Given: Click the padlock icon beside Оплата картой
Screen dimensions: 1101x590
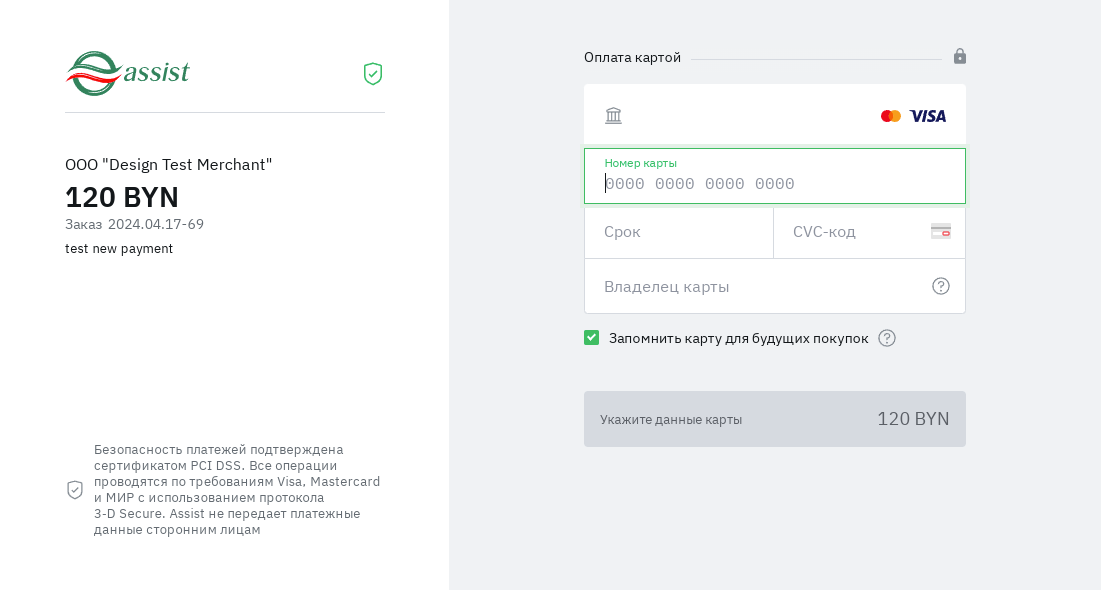Looking at the screenshot, I should tap(959, 57).
